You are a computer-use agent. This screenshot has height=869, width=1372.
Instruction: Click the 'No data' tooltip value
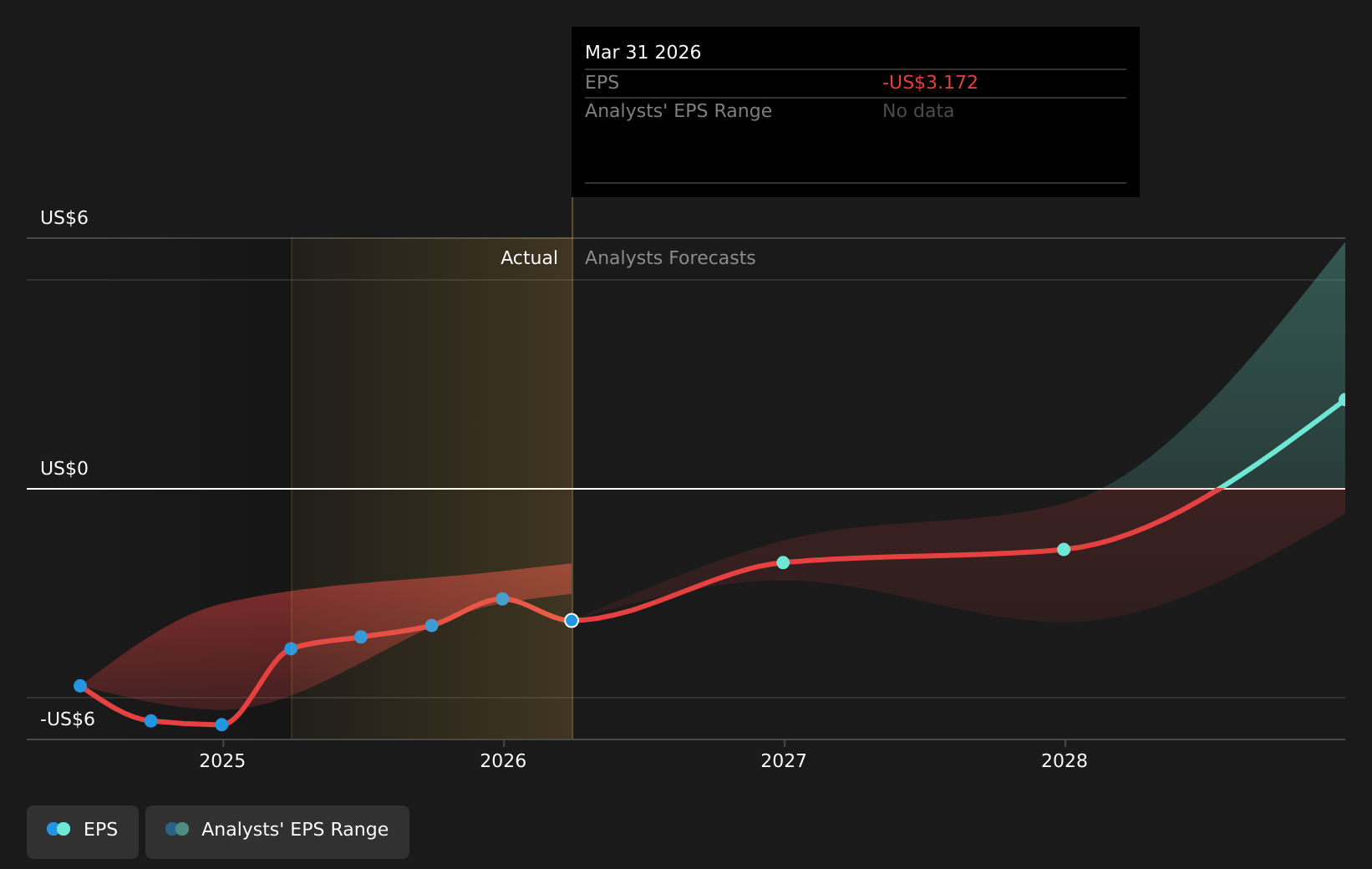tap(918, 111)
